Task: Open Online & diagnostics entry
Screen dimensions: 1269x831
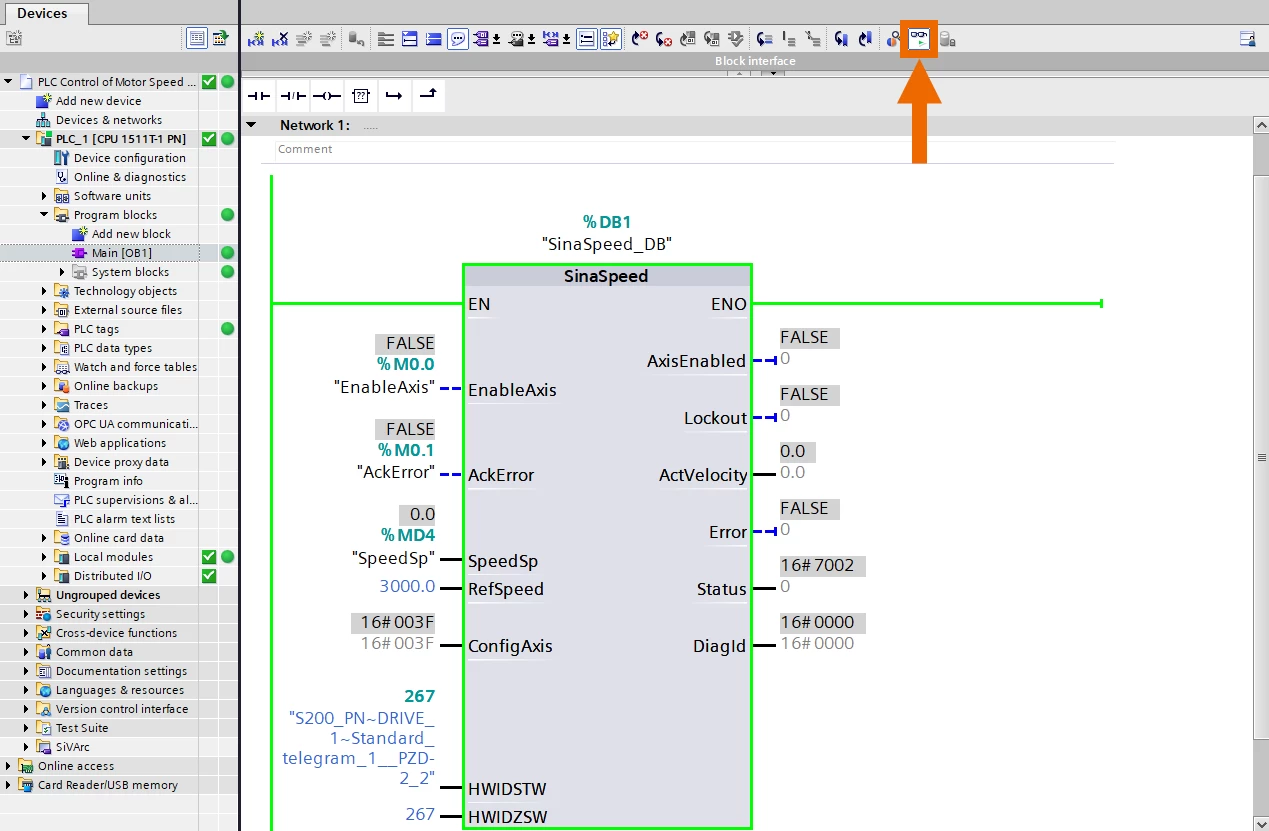Action: pos(129,177)
